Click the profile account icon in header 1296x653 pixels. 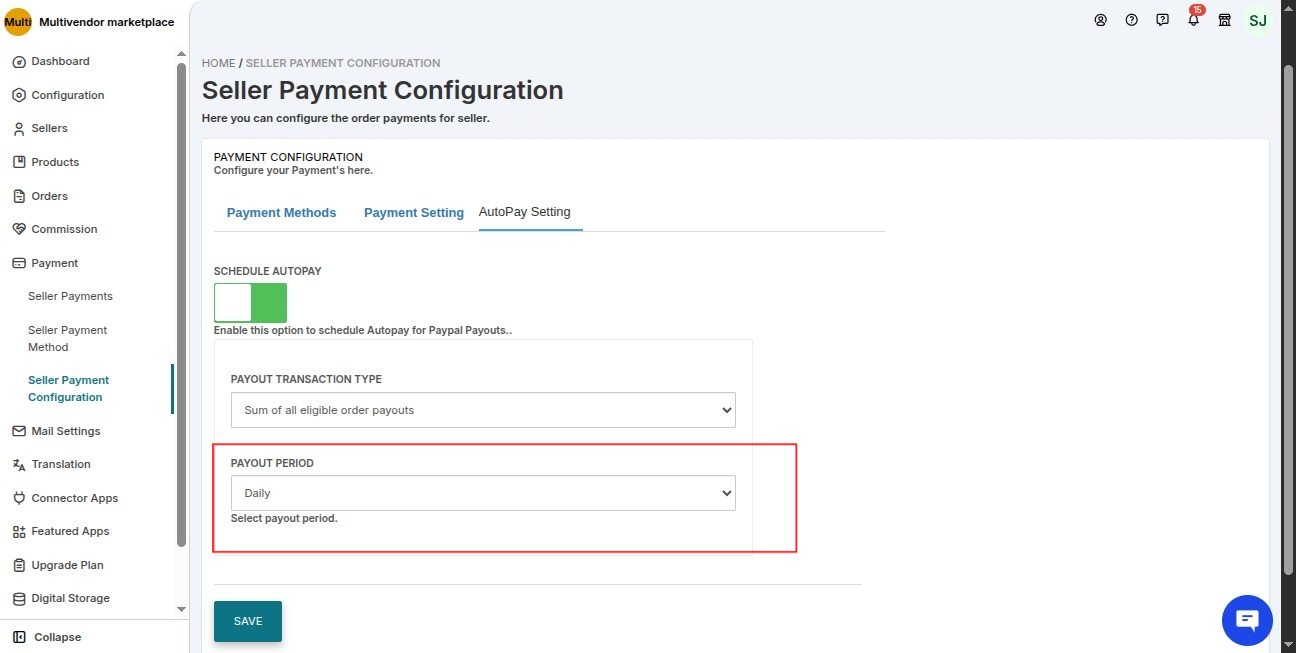(x=1100, y=20)
